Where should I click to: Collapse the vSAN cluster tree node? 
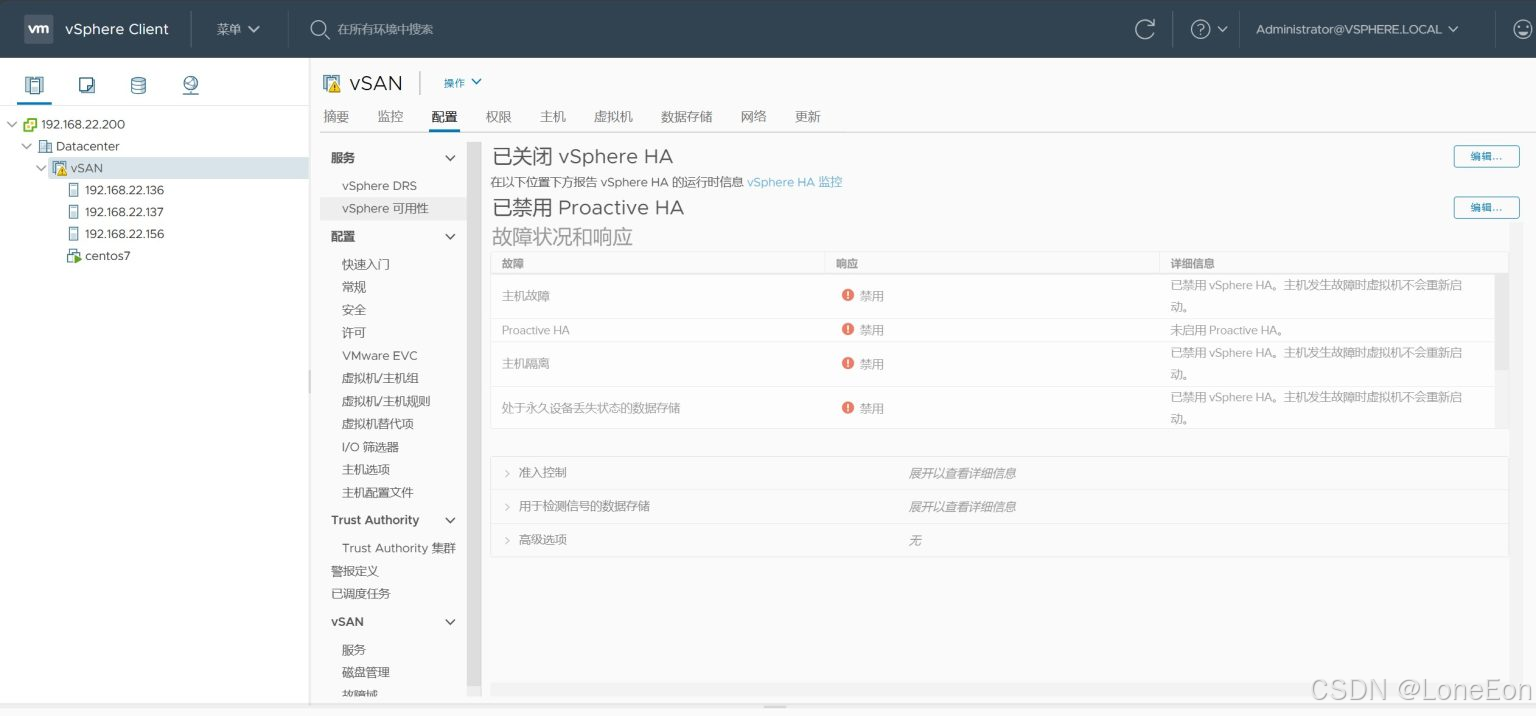tap(42, 168)
